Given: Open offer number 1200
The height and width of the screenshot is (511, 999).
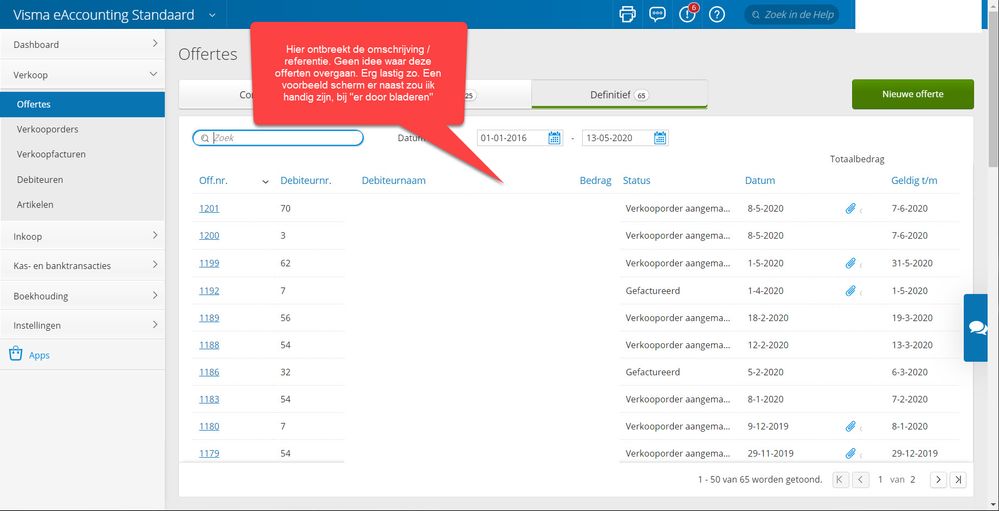Looking at the screenshot, I should point(209,235).
